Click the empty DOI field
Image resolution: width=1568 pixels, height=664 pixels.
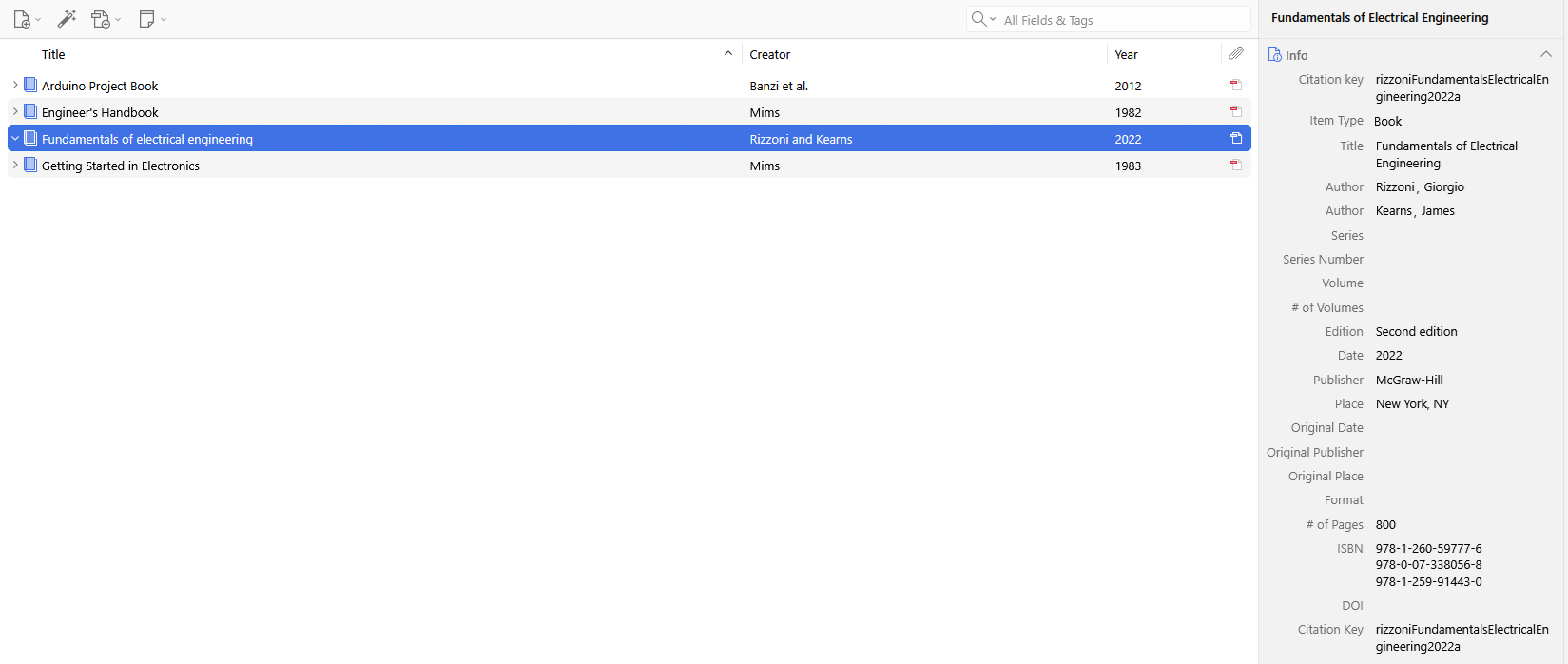point(1462,606)
